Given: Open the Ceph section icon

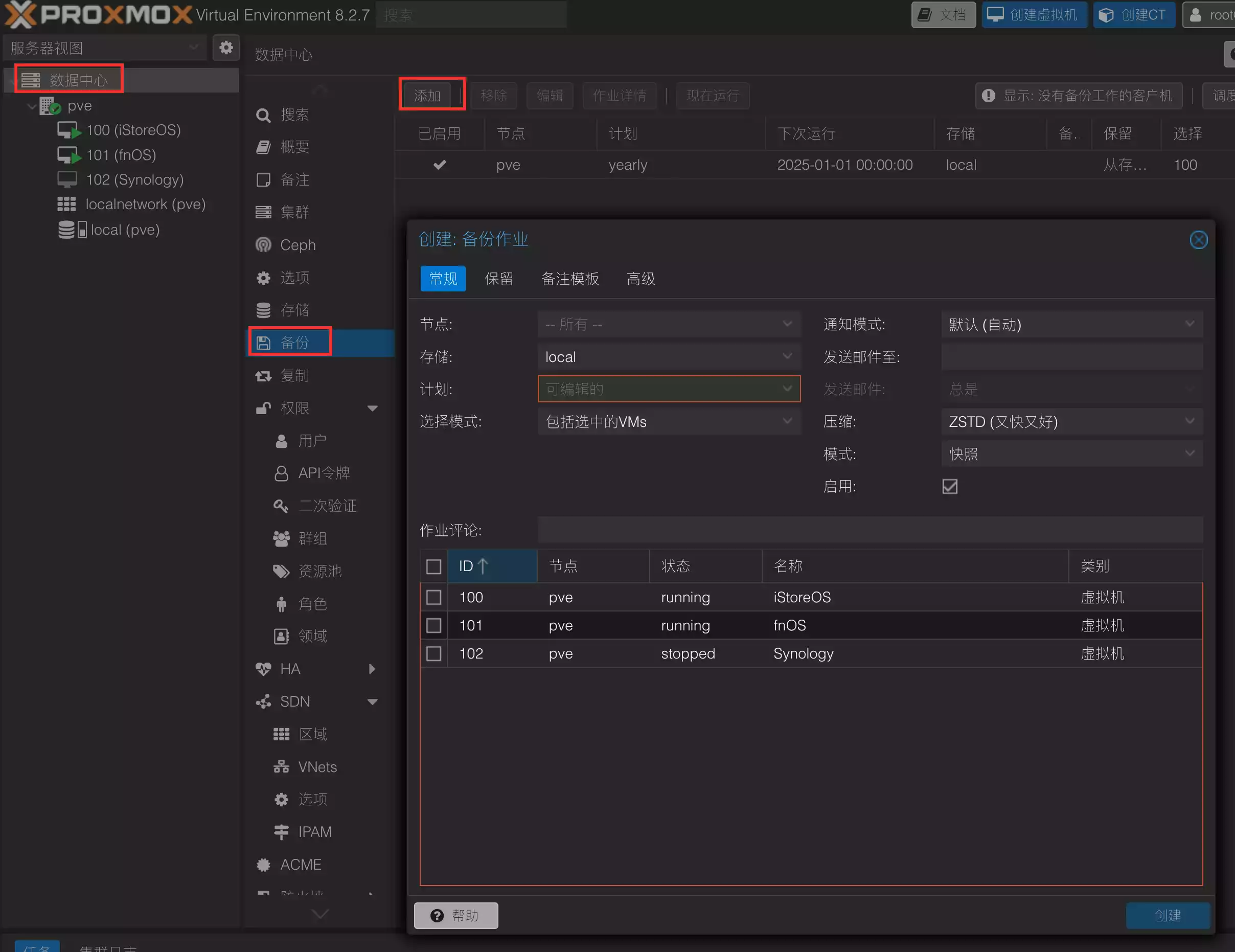Looking at the screenshot, I should (264, 245).
